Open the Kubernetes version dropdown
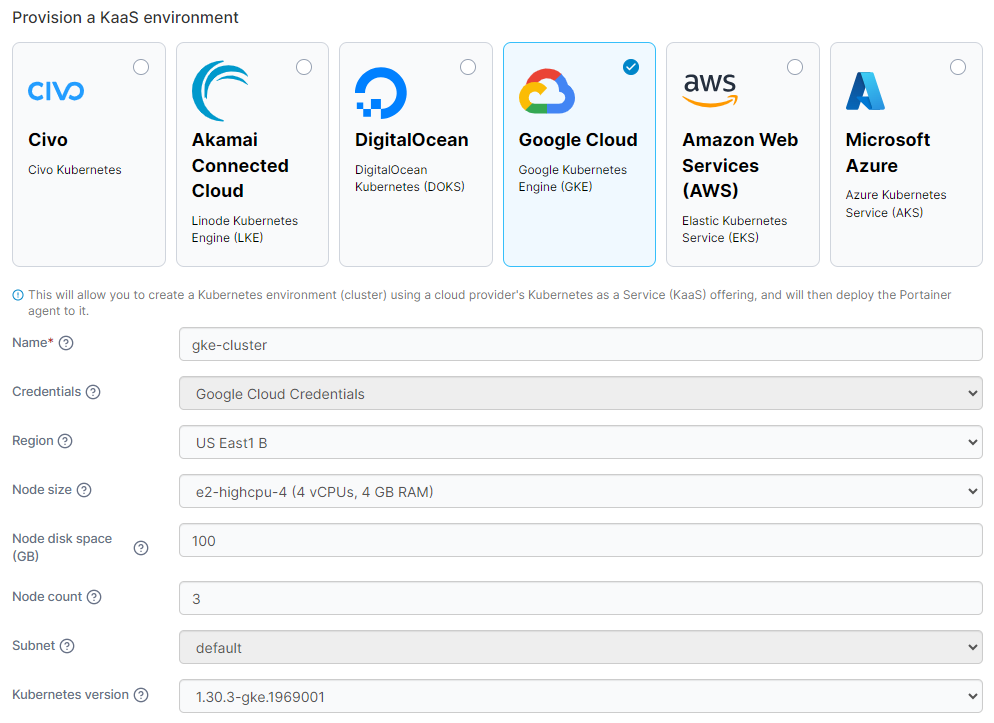 [x=580, y=696]
